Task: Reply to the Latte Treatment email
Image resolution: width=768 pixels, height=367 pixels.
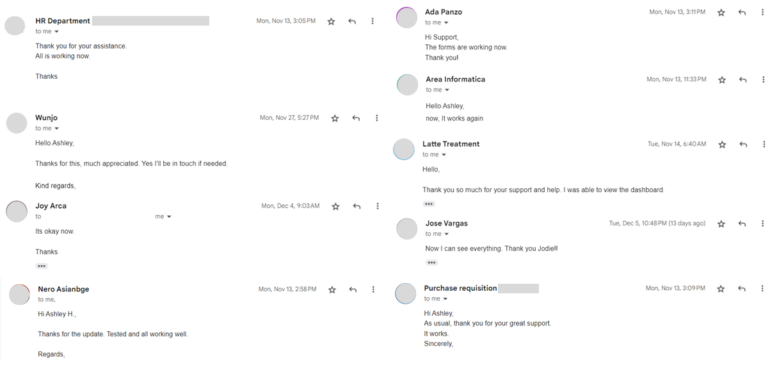Action: click(743, 145)
